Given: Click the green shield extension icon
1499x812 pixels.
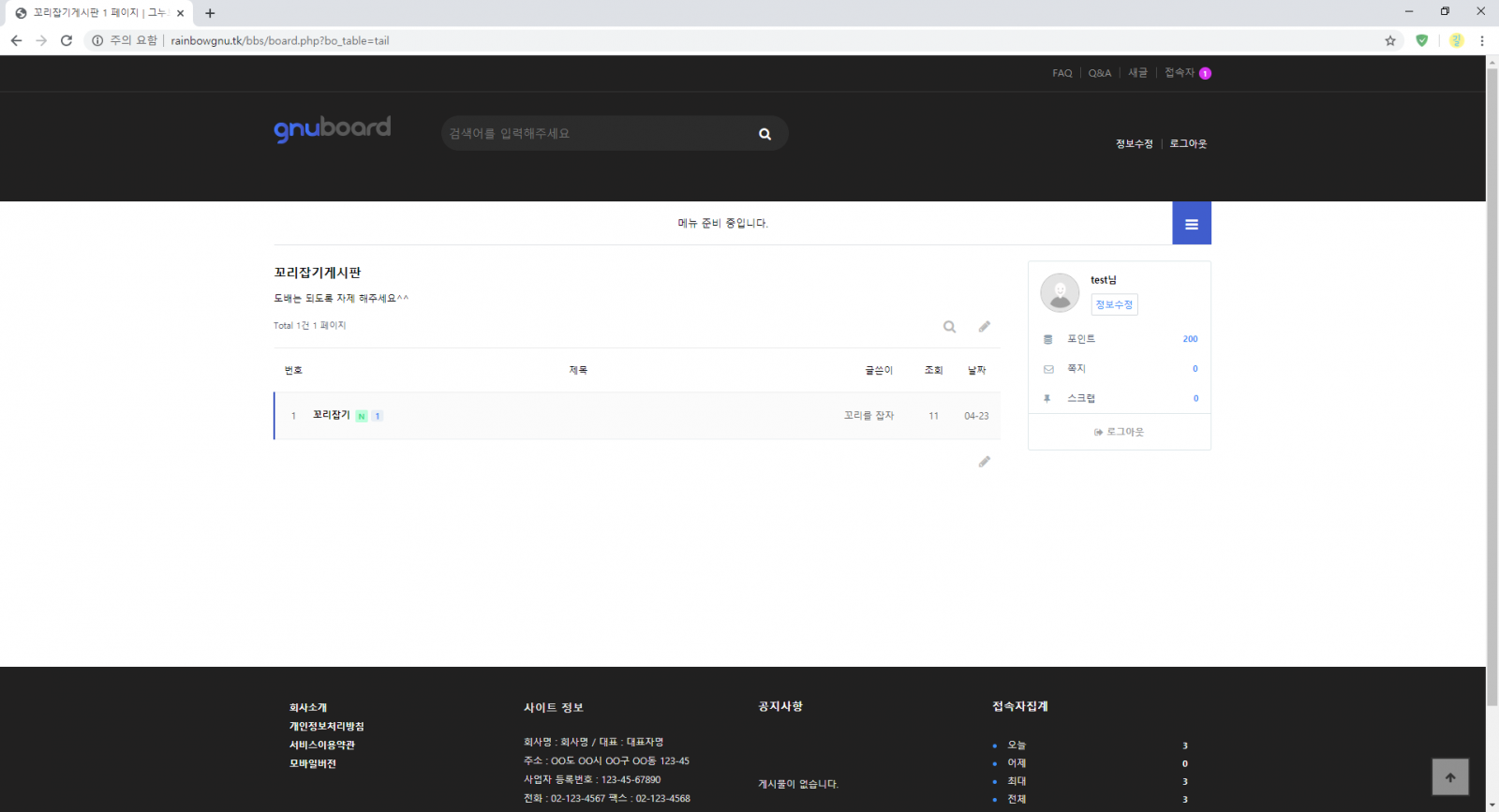Looking at the screenshot, I should pos(1421,40).
